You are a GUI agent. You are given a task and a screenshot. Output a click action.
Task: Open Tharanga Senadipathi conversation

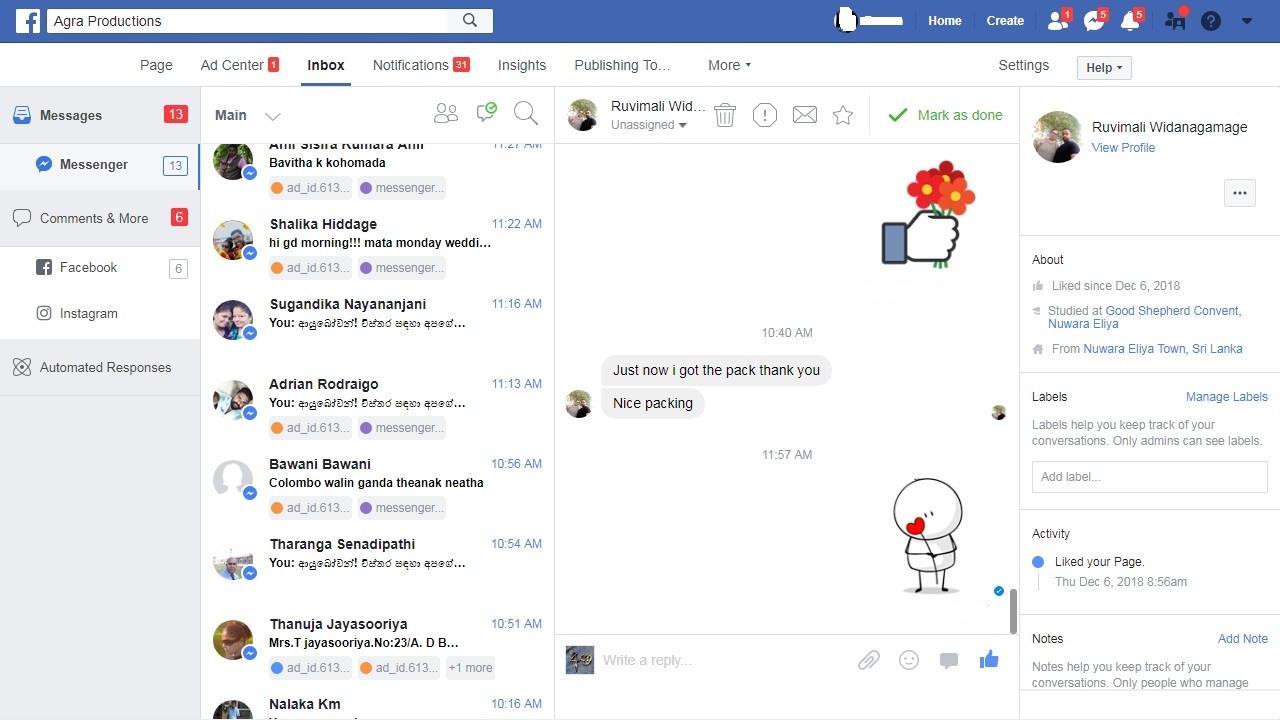pyautogui.click(x=378, y=566)
